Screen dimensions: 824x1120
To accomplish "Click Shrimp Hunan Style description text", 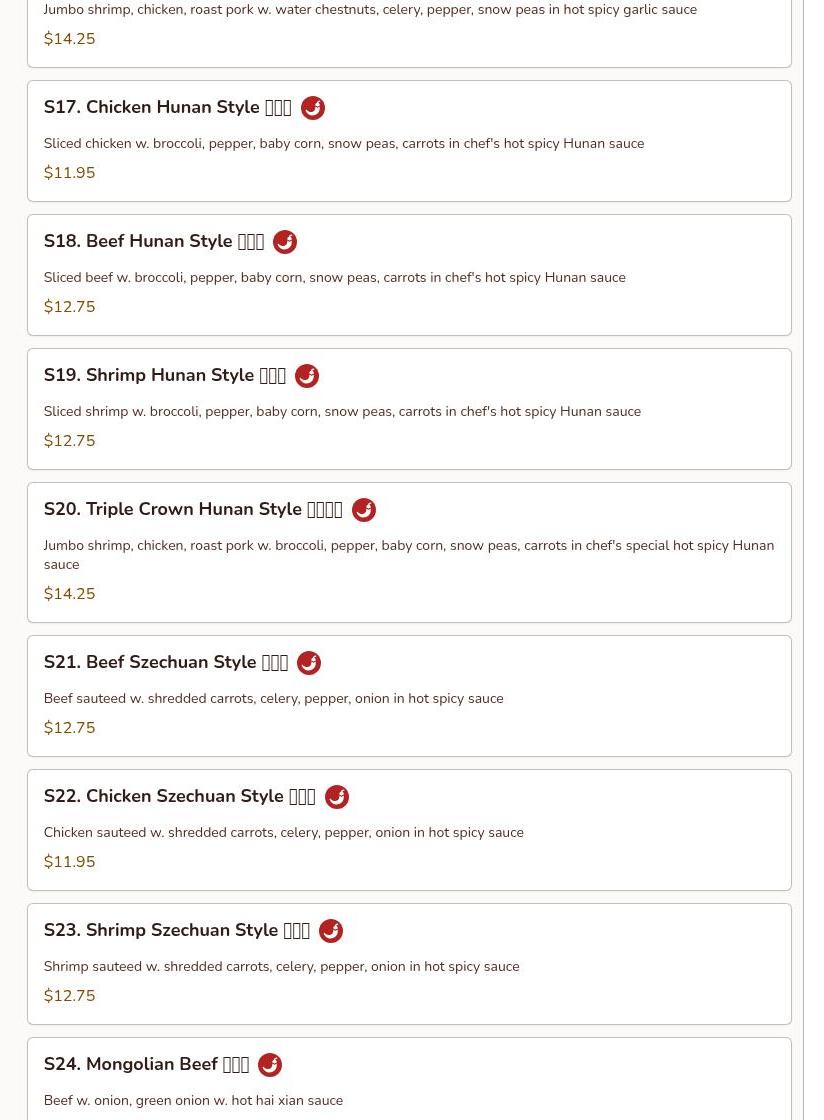I will click(342, 411).
